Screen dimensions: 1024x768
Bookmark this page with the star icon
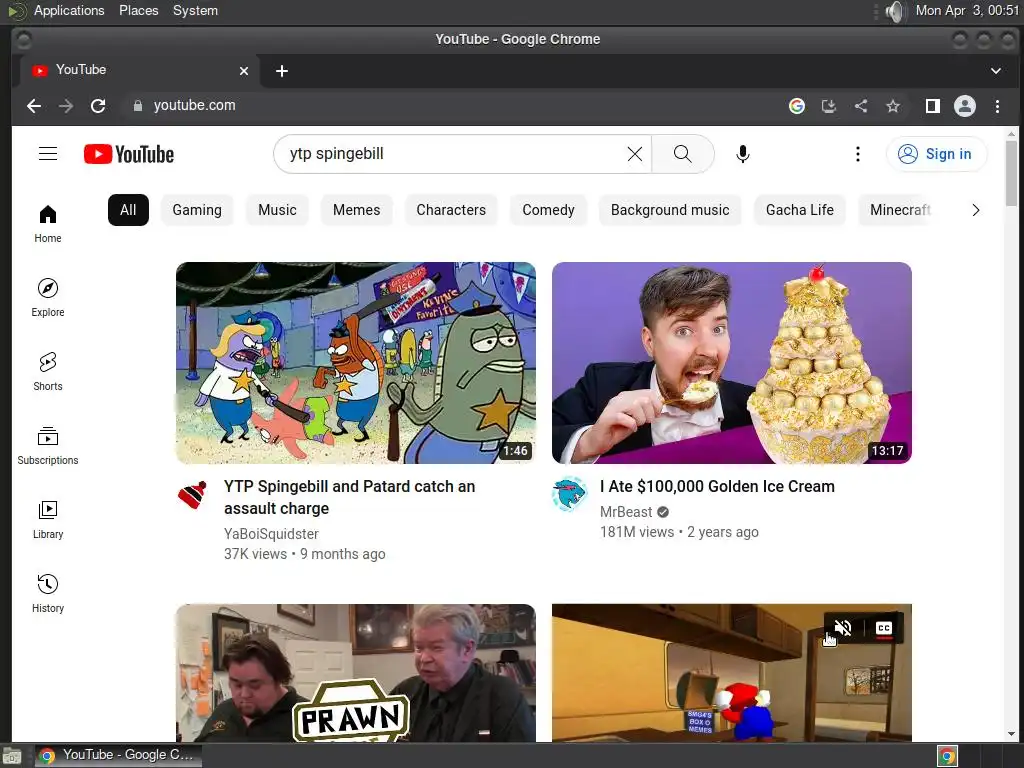point(893,106)
